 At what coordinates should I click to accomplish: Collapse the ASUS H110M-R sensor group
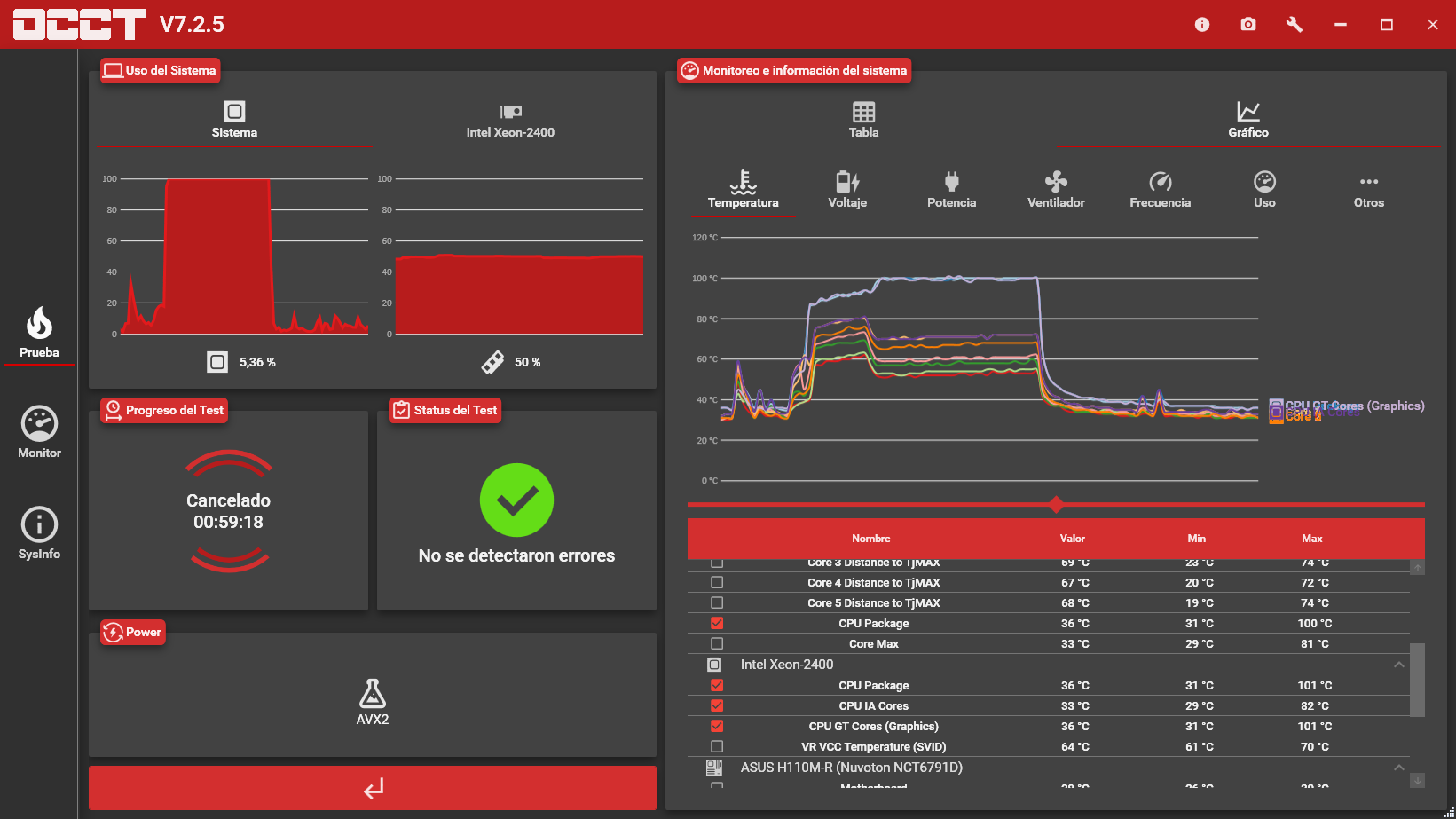(1399, 768)
